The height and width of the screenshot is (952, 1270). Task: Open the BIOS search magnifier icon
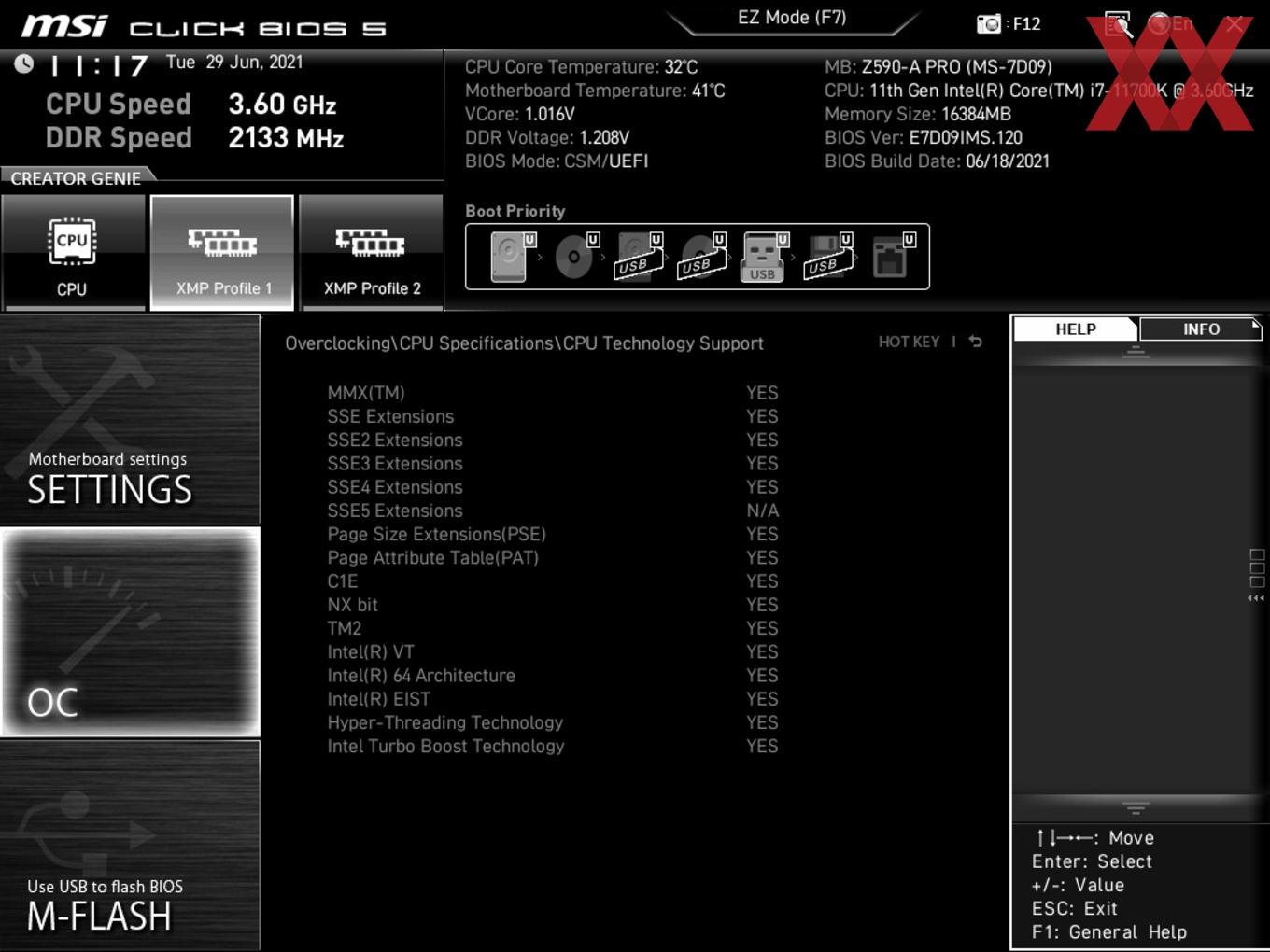pos(1118,24)
